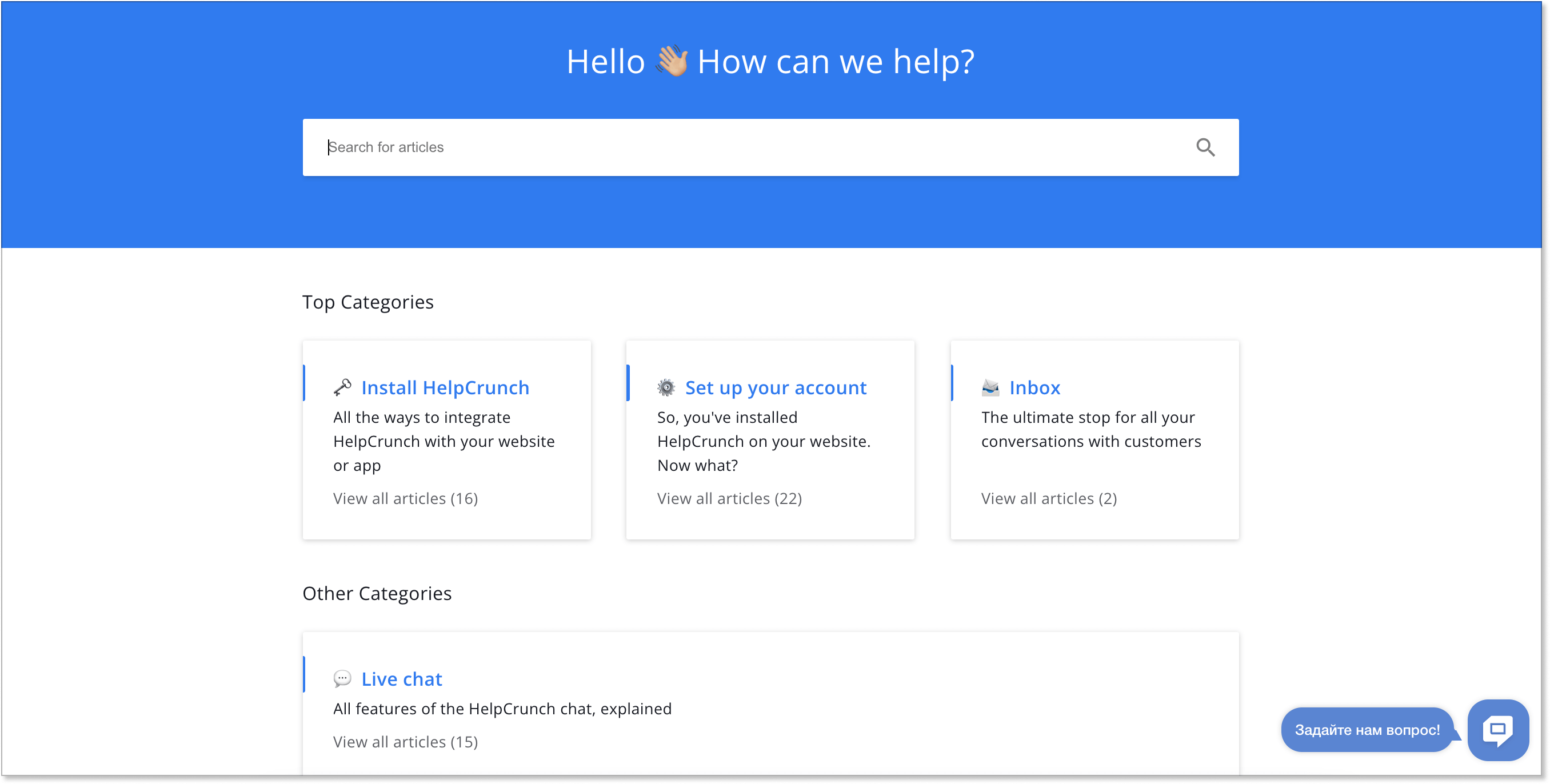This screenshot has height=784, width=1550.
Task: View all articles (16) for Install HelpCrunch
Action: click(406, 498)
